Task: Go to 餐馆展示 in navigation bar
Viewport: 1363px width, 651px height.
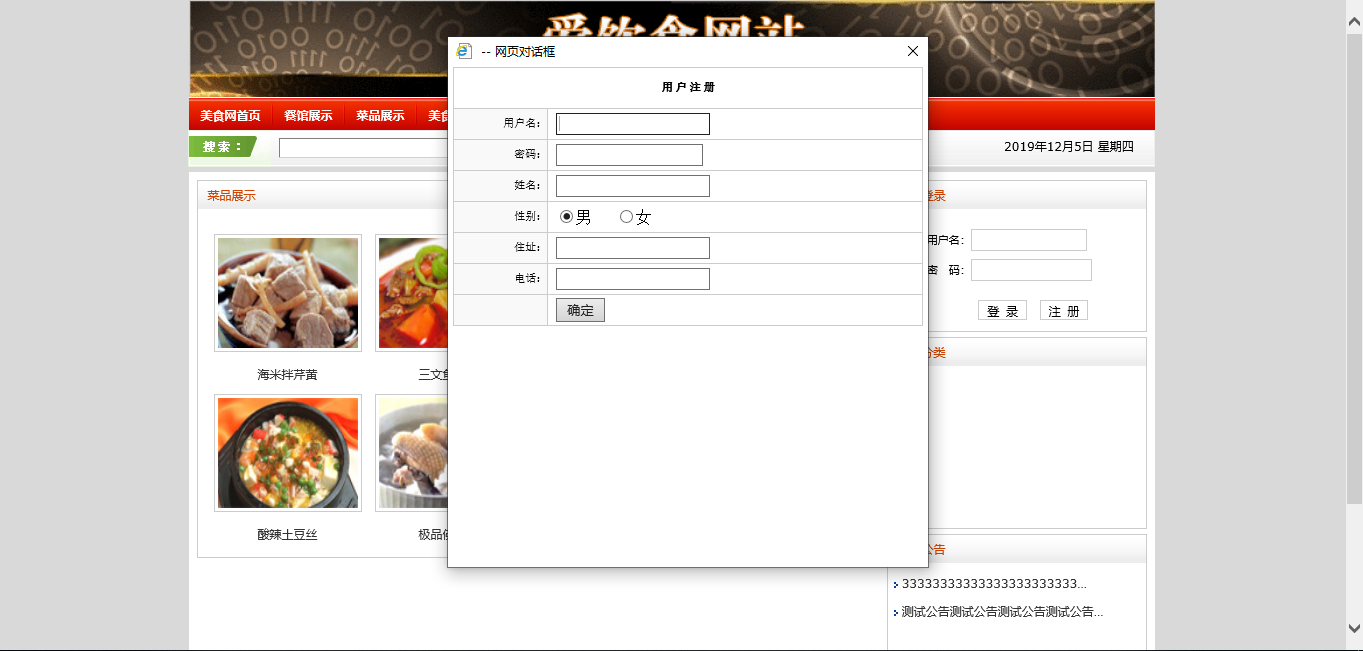Action: pyautogui.click(x=308, y=116)
